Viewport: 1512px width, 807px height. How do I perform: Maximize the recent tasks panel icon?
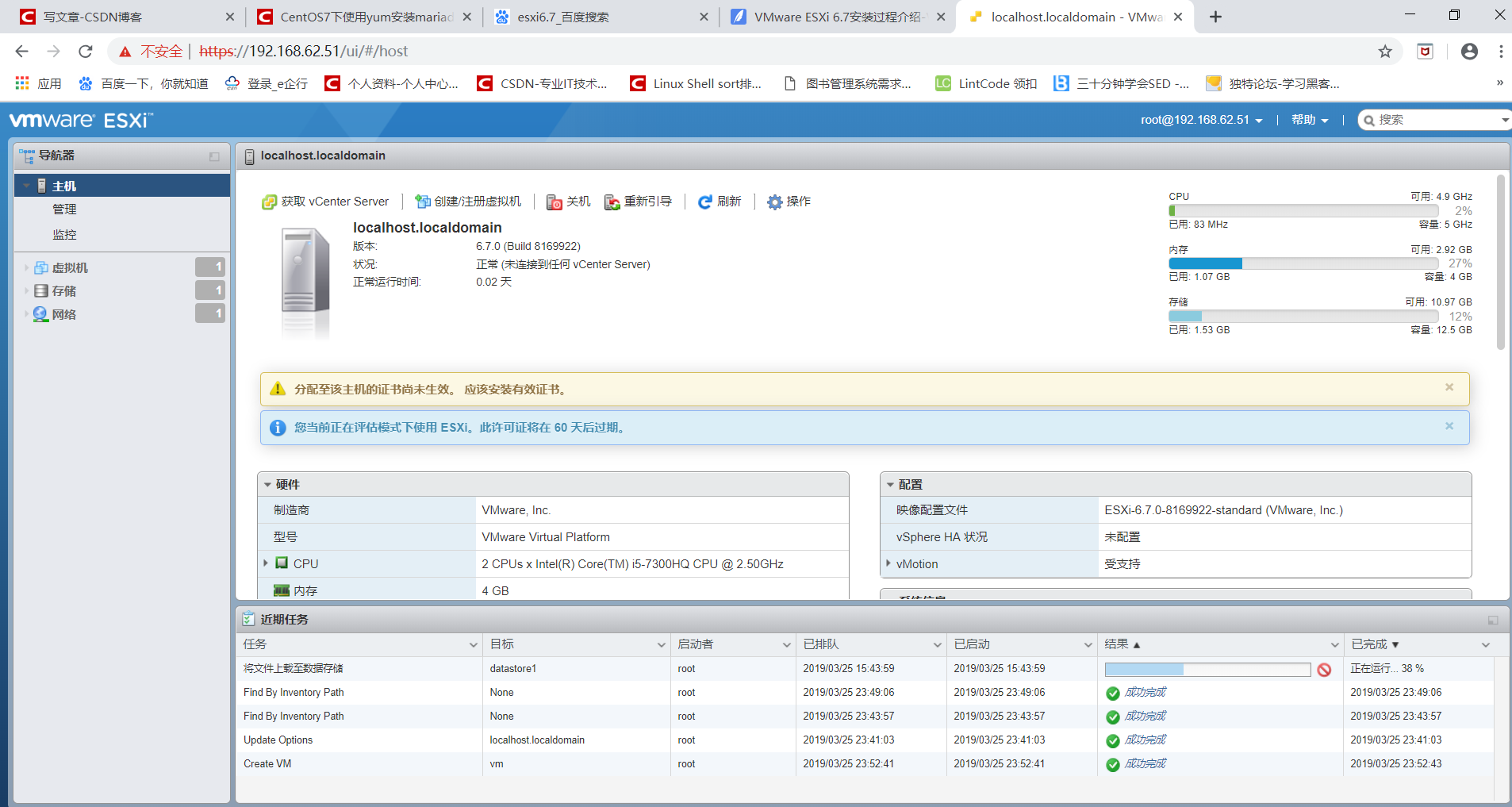click(x=1493, y=620)
